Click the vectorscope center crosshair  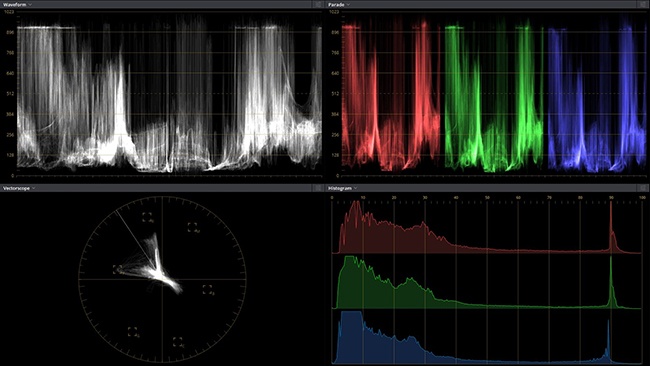point(162,279)
